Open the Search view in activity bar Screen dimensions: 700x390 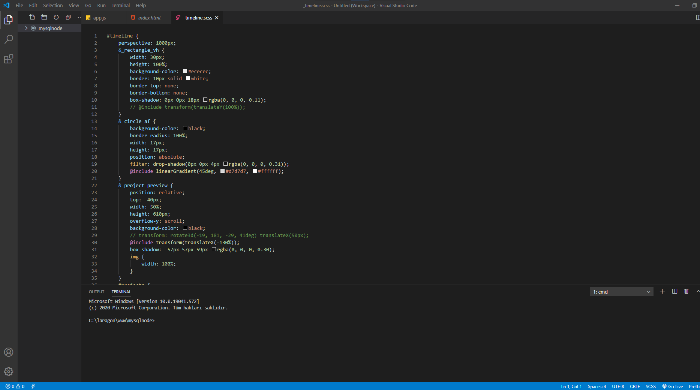[8, 39]
